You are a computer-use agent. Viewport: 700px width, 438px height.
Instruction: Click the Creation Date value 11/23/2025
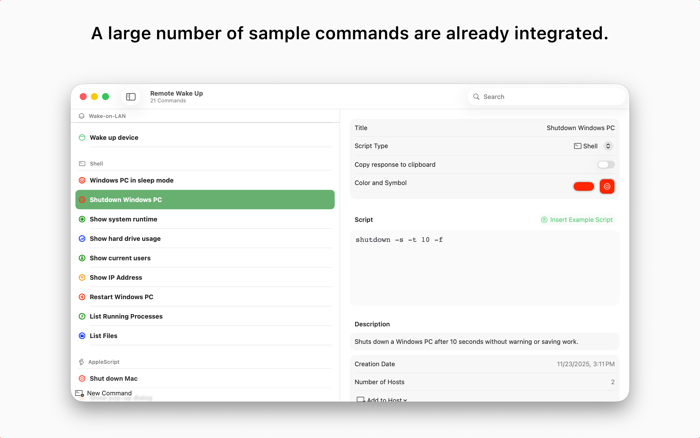585,364
